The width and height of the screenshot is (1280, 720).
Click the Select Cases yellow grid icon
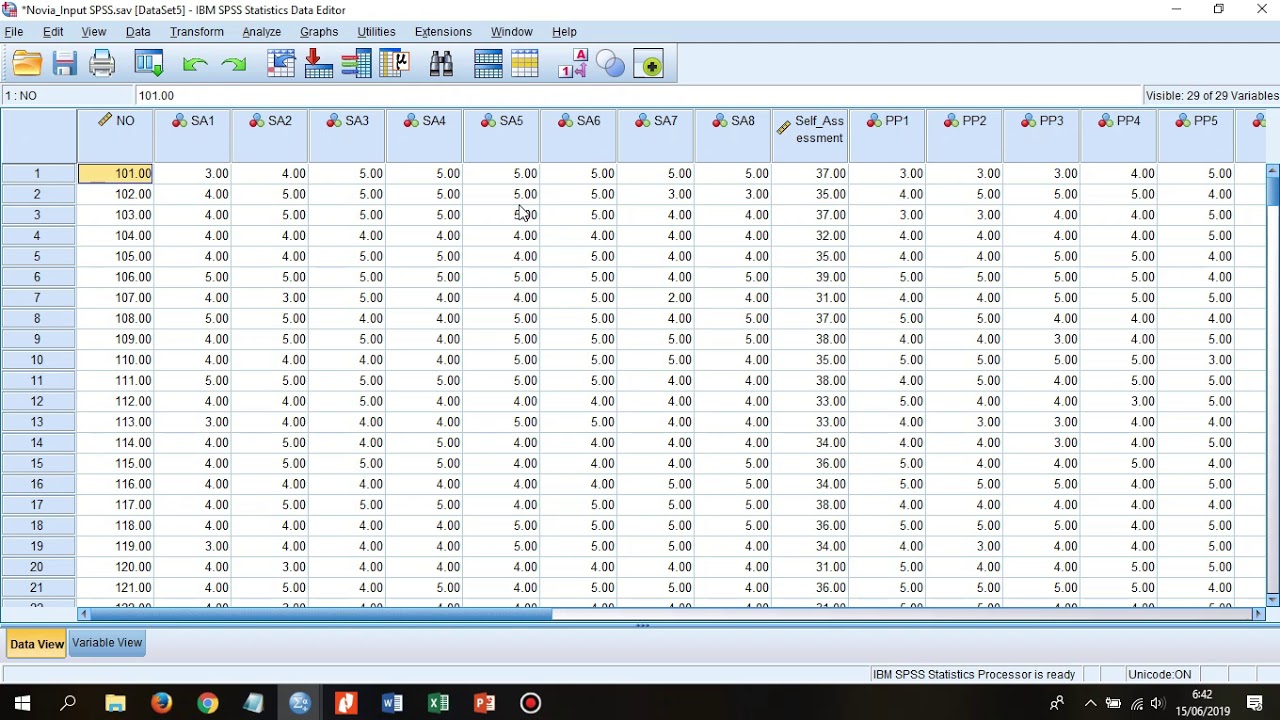tap(525, 64)
